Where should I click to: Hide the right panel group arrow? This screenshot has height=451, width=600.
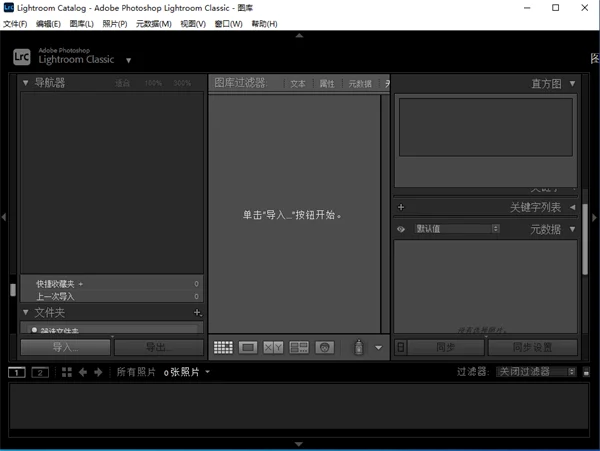(594, 217)
